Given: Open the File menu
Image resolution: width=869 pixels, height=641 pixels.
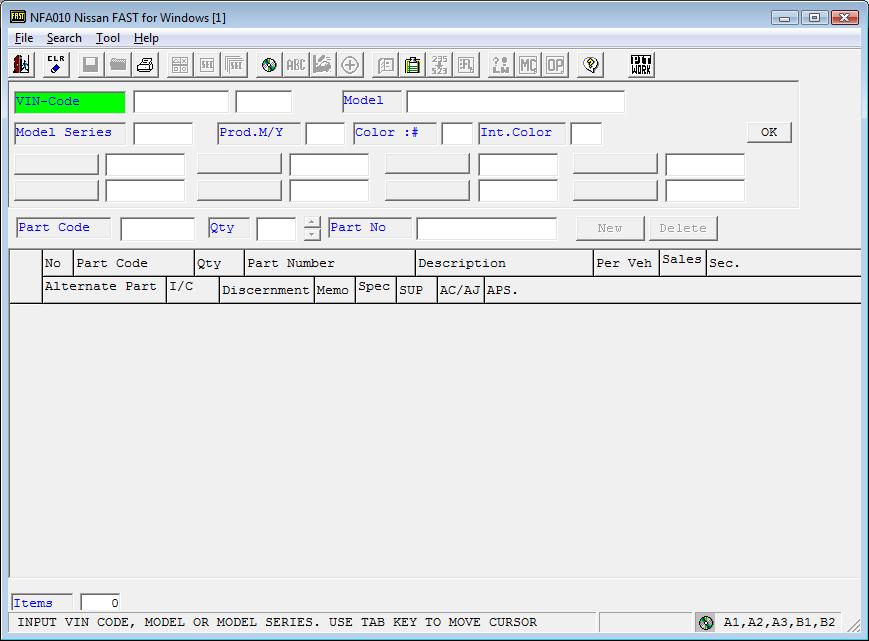Looking at the screenshot, I should [x=24, y=38].
